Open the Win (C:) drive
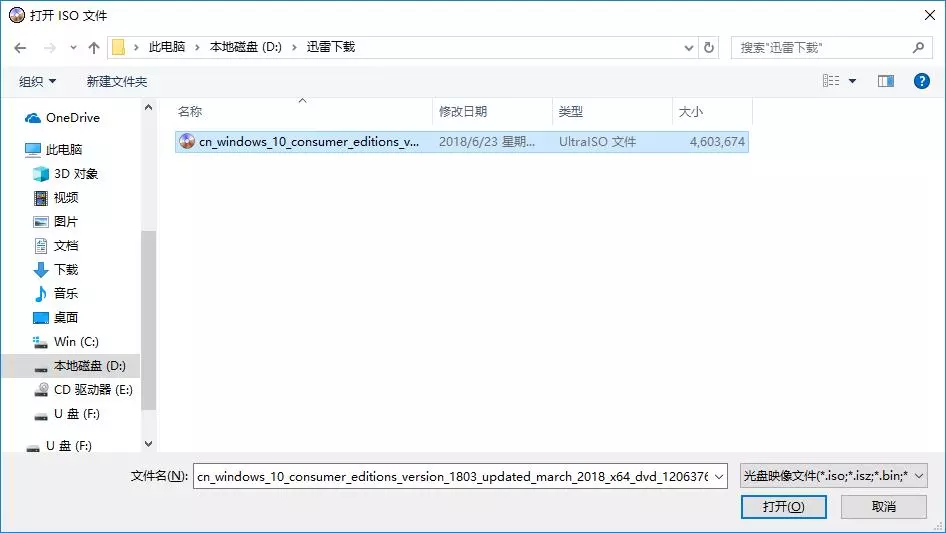This screenshot has width=946, height=533. [x=76, y=342]
